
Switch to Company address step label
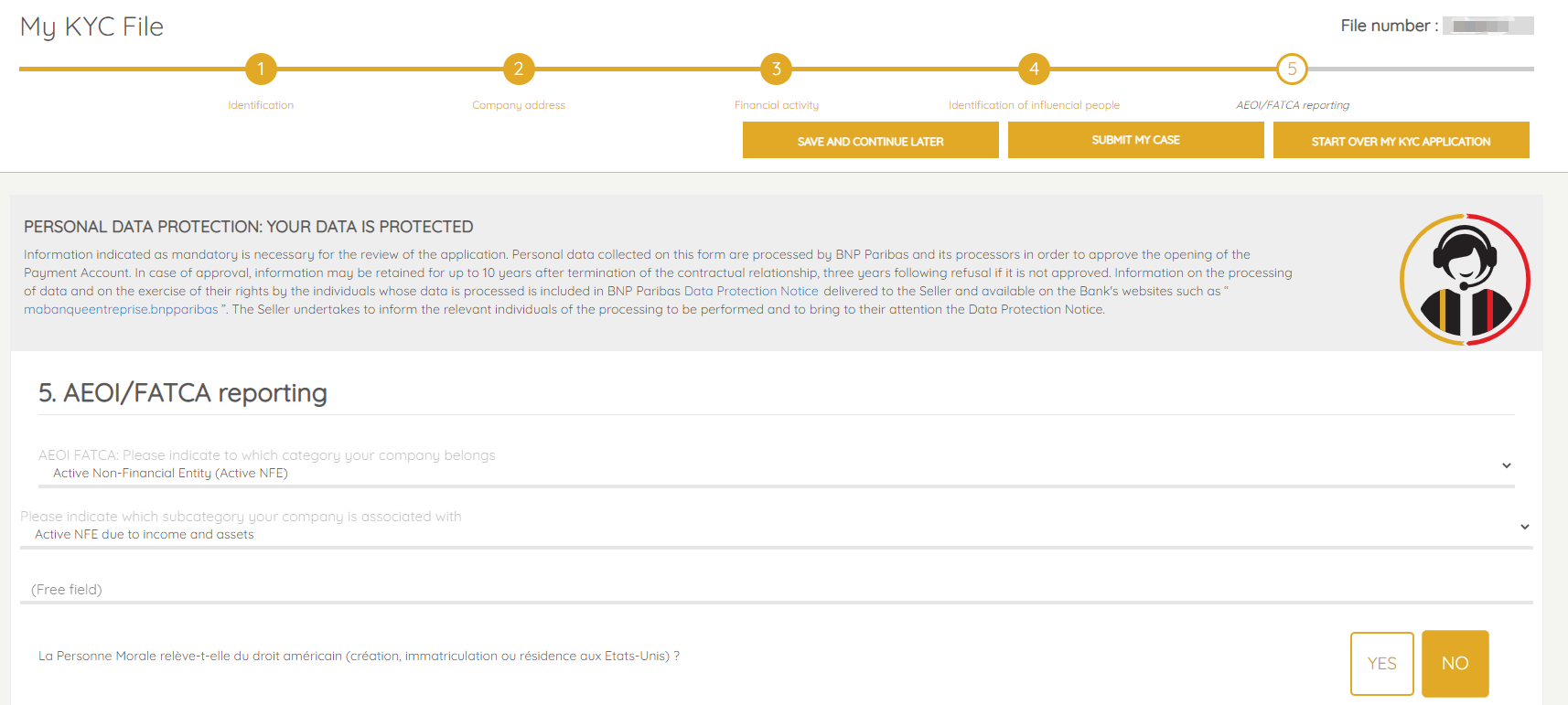coord(519,105)
